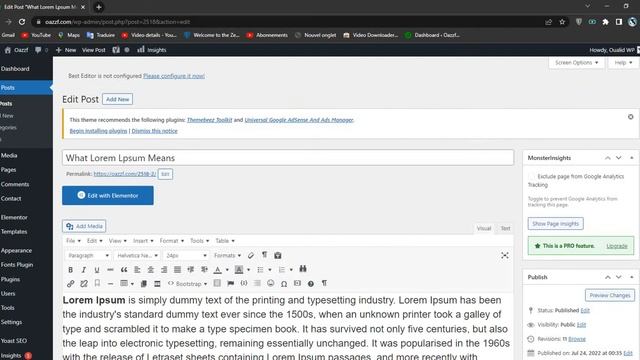
Task: Follow the Upgrade link for PRO feature
Action: [x=617, y=246]
